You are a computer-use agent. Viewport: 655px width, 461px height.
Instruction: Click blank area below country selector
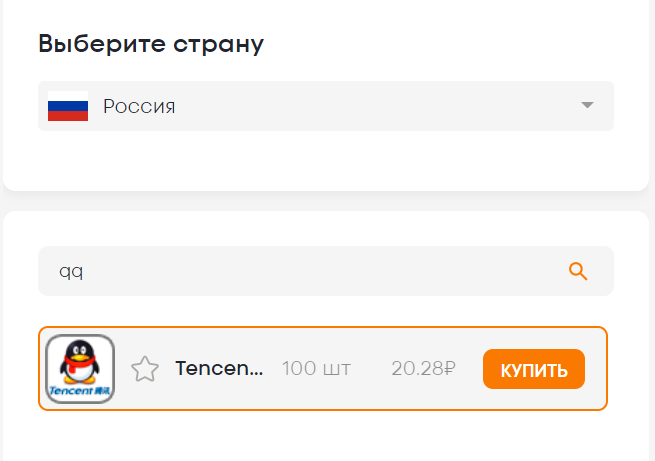(x=326, y=161)
